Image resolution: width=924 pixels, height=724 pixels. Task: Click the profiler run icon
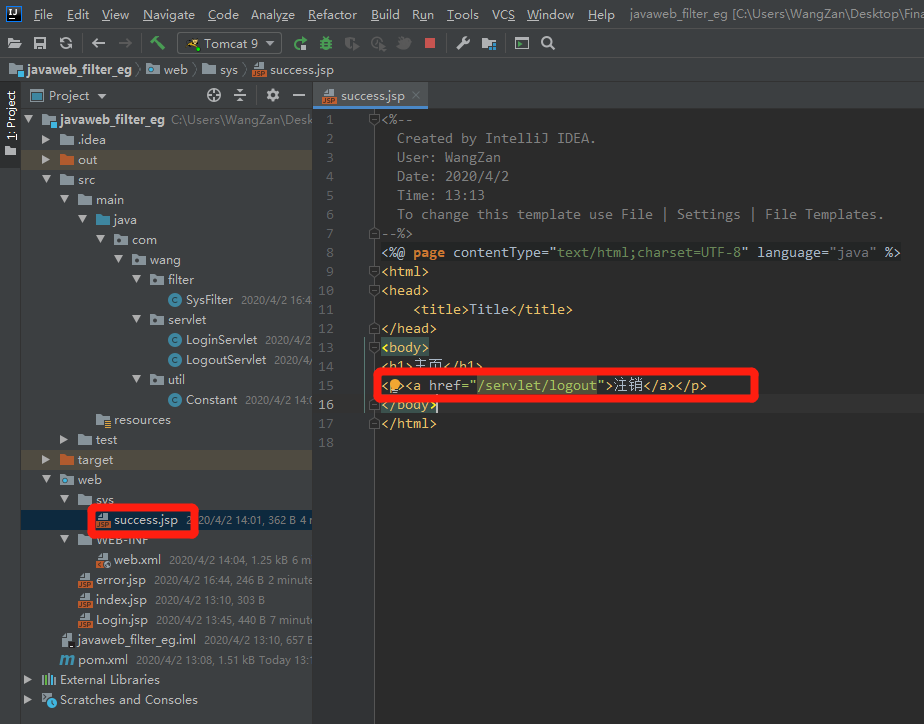coord(378,43)
